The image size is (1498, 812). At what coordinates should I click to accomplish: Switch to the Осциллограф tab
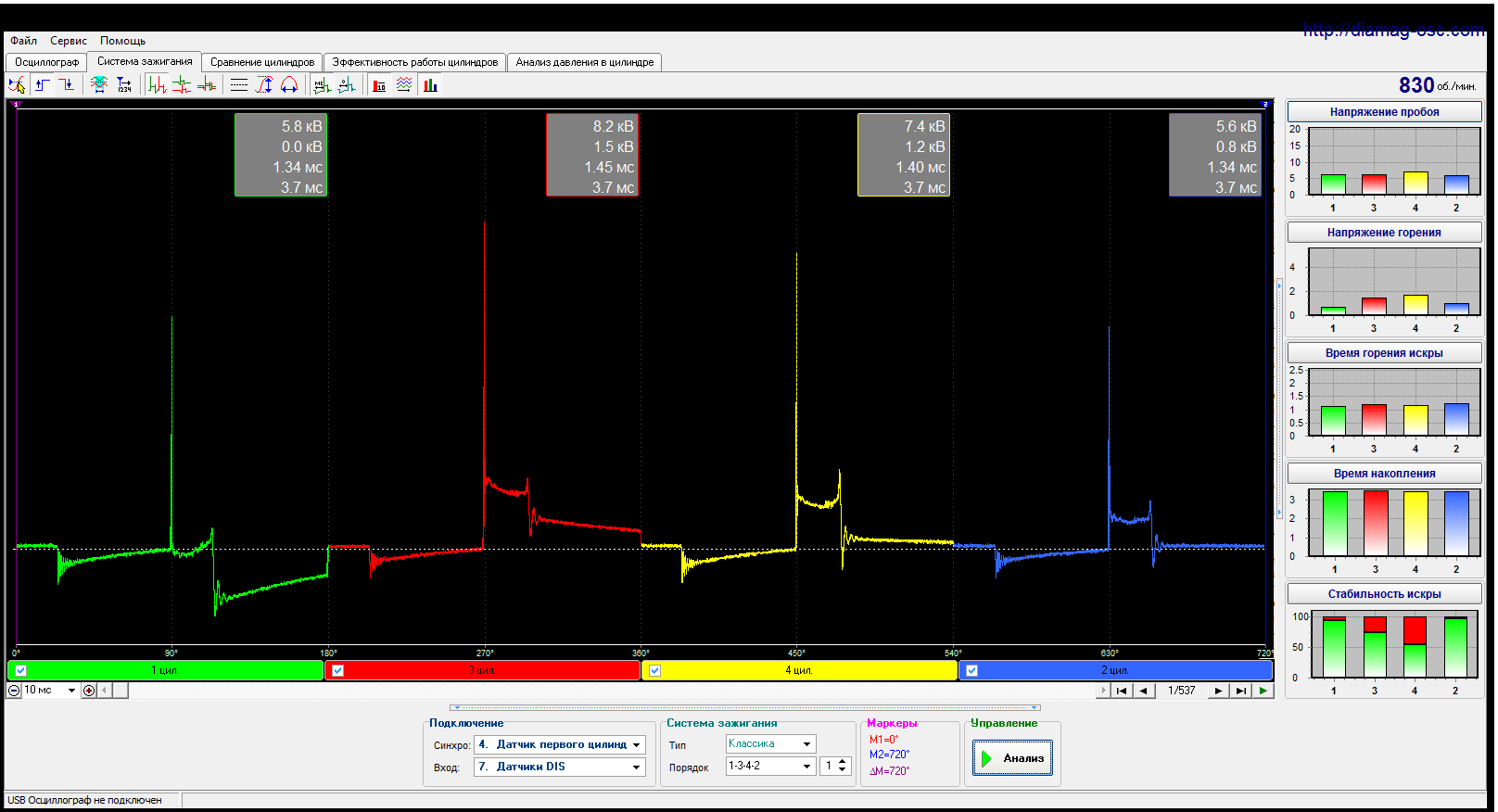[x=47, y=62]
